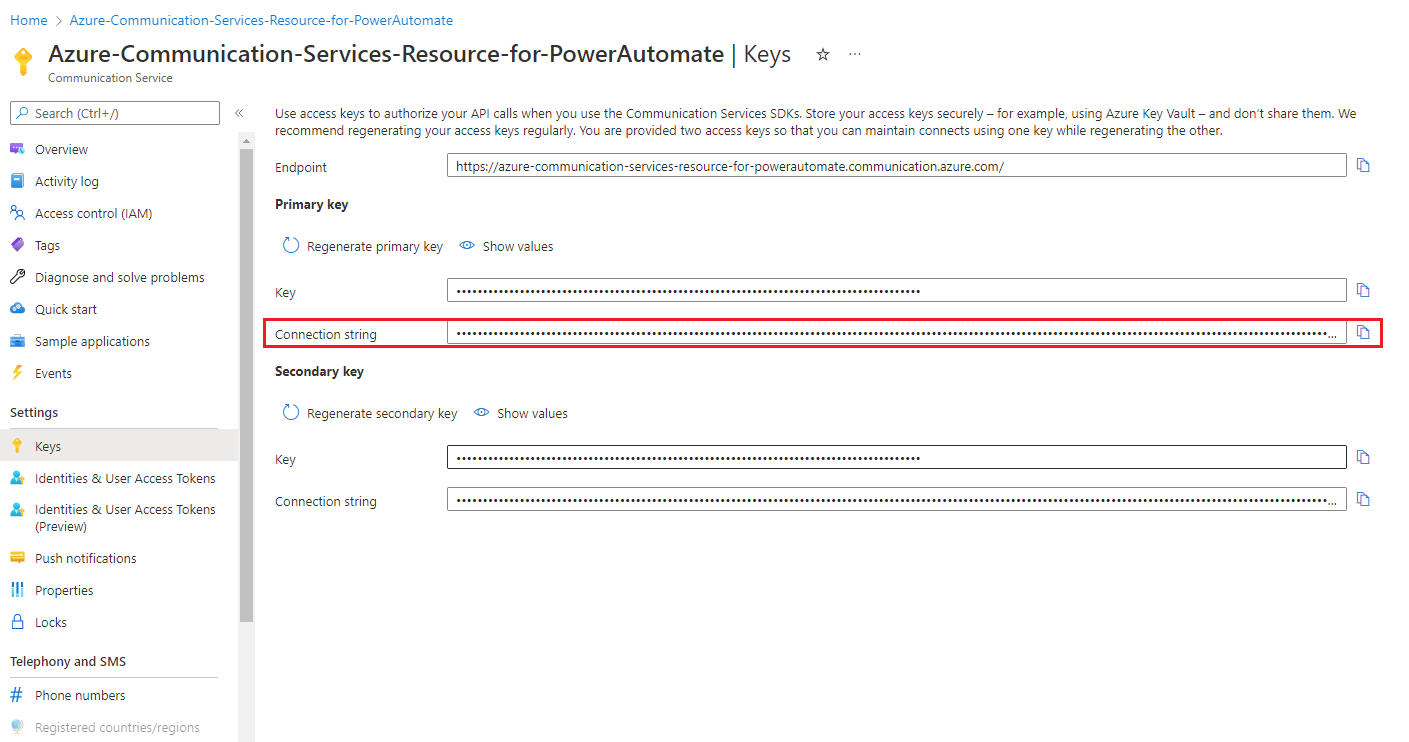The height and width of the screenshot is (742, 1409).
Task: Click the Telephony and SMS section label
Action: tap(68, 661)
